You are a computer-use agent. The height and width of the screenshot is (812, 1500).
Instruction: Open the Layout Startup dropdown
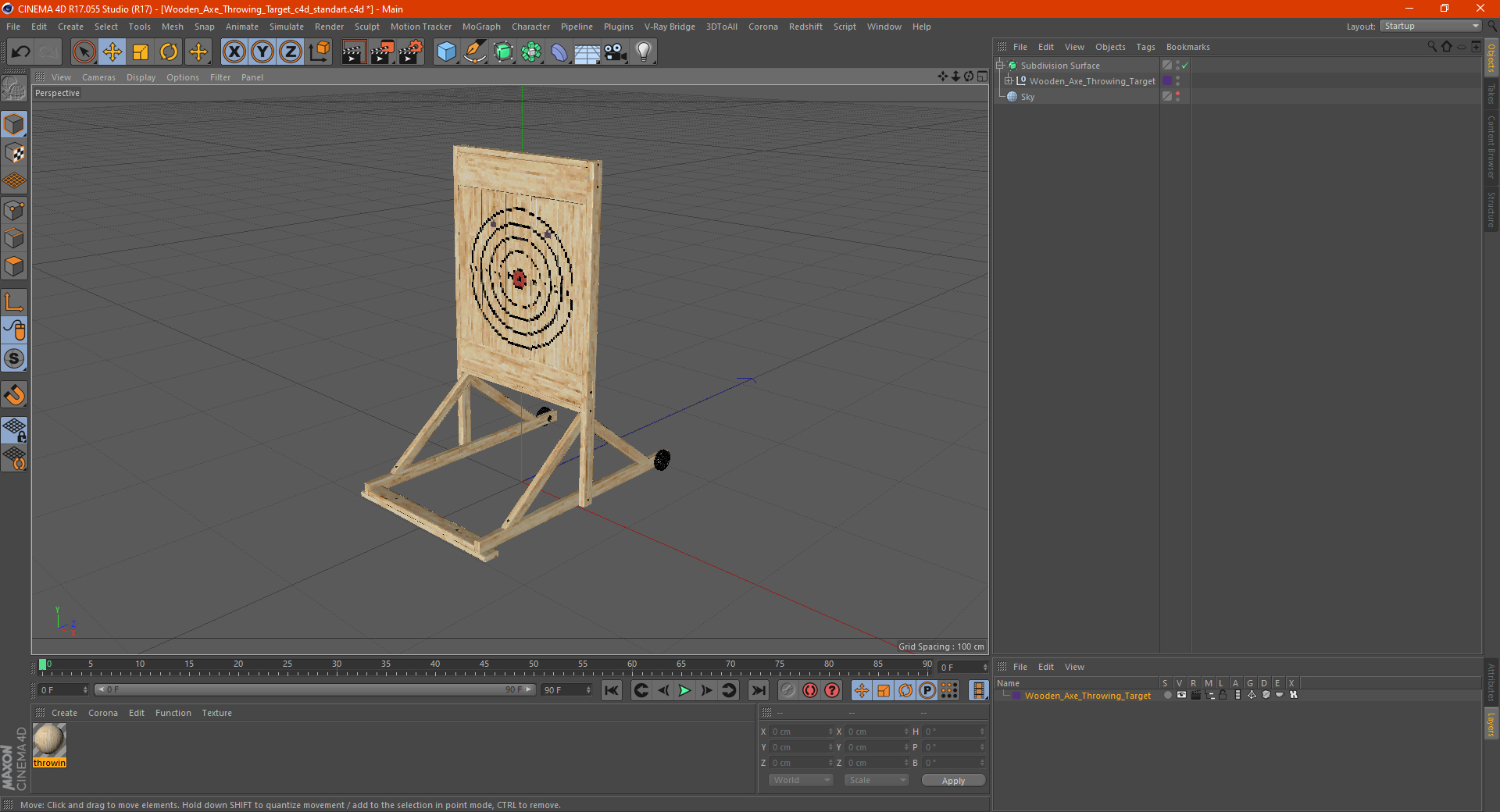click(x=1430, y=26)
